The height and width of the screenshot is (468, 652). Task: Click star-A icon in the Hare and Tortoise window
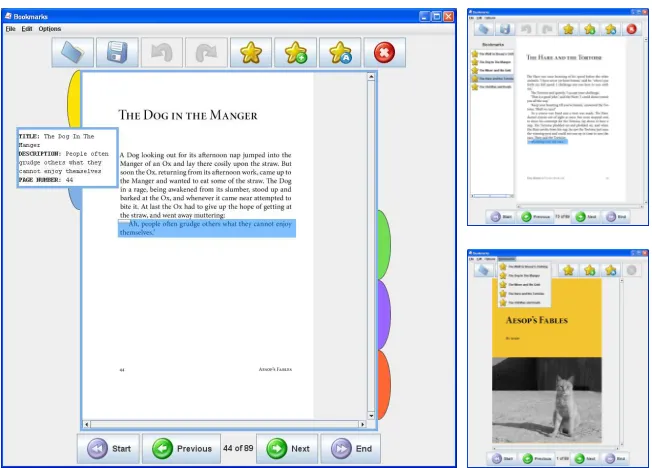click(611, 29)
